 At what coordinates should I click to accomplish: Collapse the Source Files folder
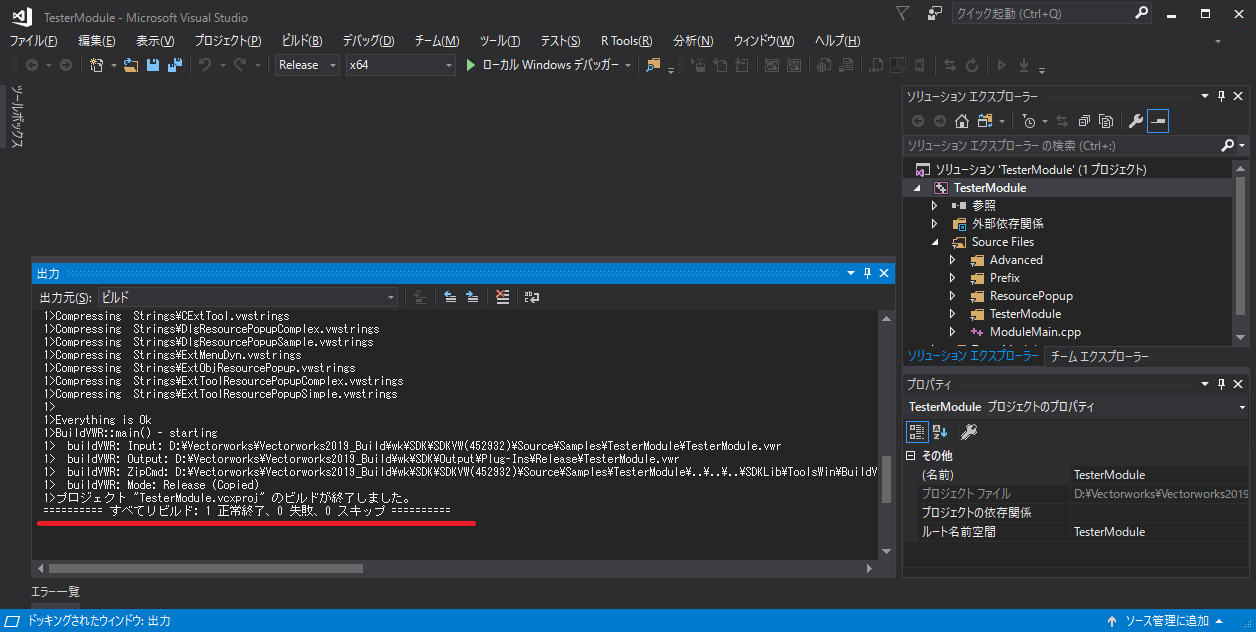(934, 242)
